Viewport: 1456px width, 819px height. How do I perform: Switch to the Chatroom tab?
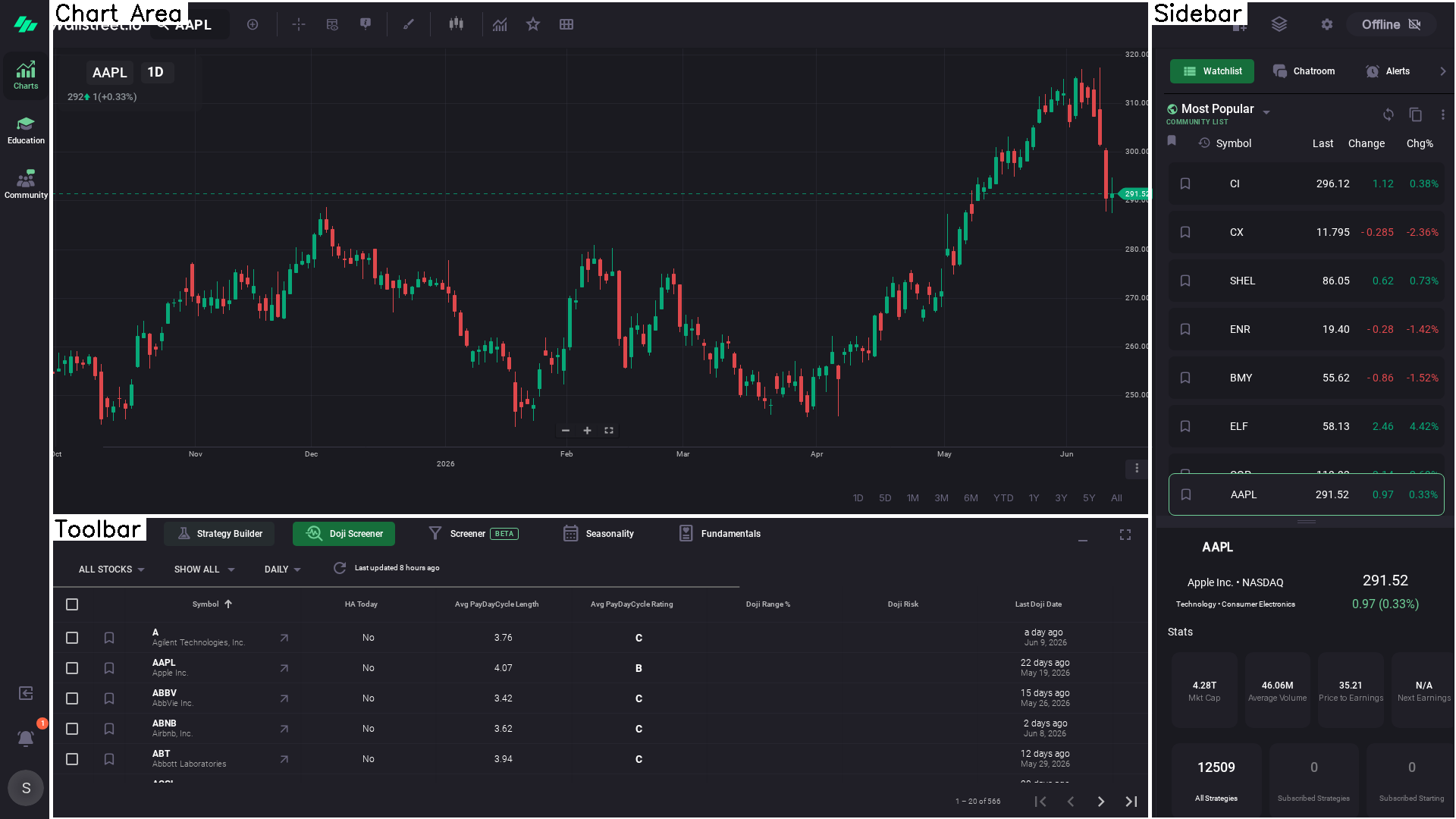coord(1304,71)
